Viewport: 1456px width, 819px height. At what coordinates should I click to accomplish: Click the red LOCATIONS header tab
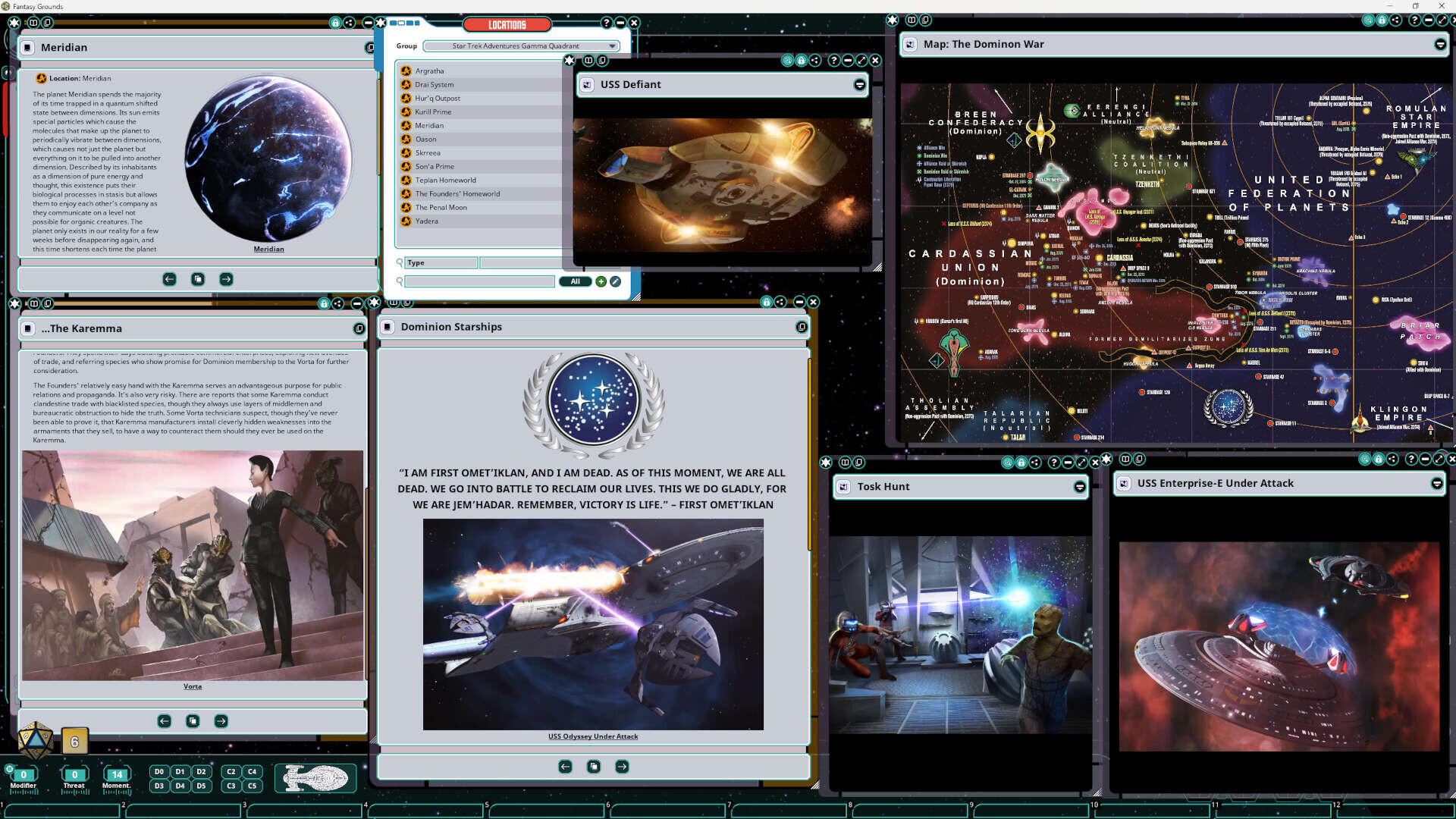pos(507,24)
